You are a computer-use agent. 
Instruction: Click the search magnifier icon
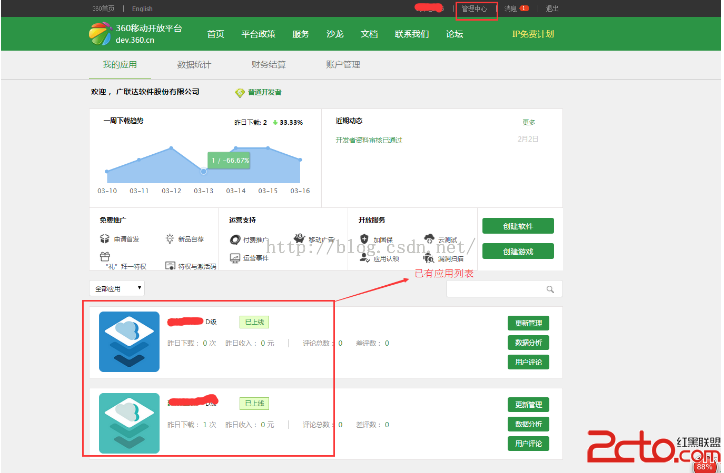click(x=550, y=289)
